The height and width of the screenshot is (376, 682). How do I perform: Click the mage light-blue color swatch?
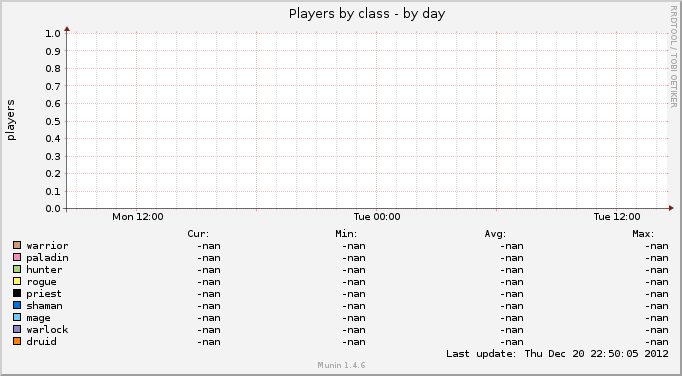pyautogui.click(x=17, y=317)
